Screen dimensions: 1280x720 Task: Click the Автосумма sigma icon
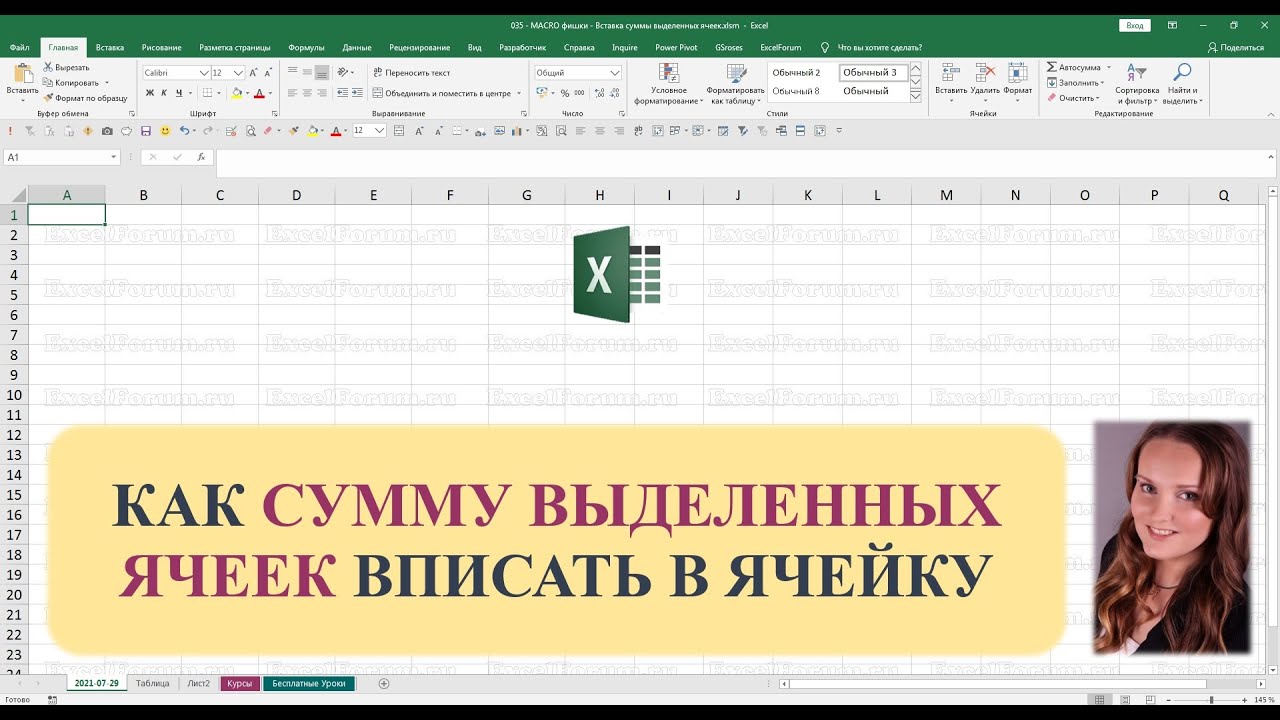1052,67
